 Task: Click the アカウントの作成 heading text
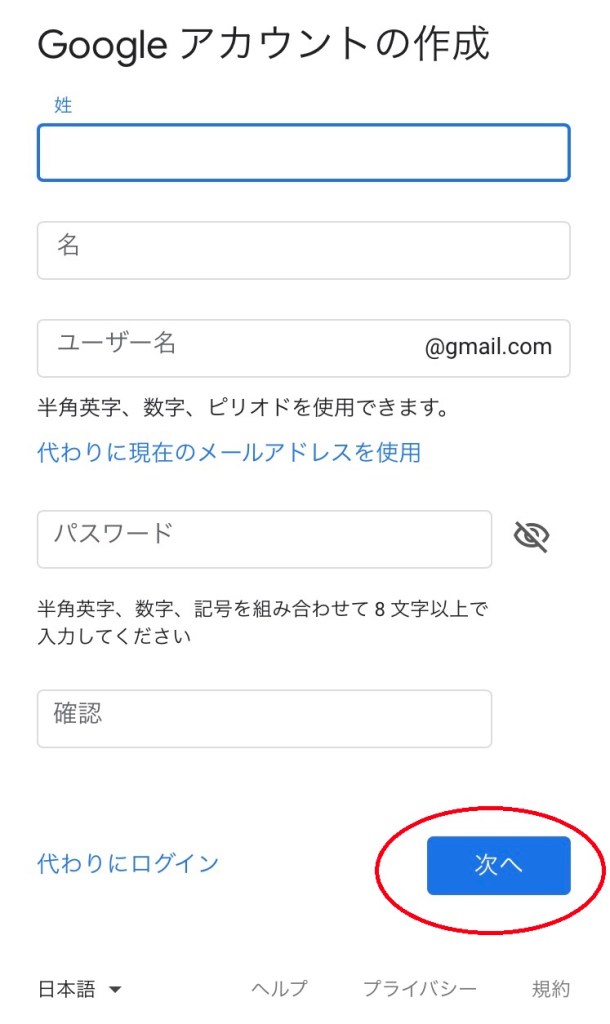pyautogui.click(x=334, y=45)
